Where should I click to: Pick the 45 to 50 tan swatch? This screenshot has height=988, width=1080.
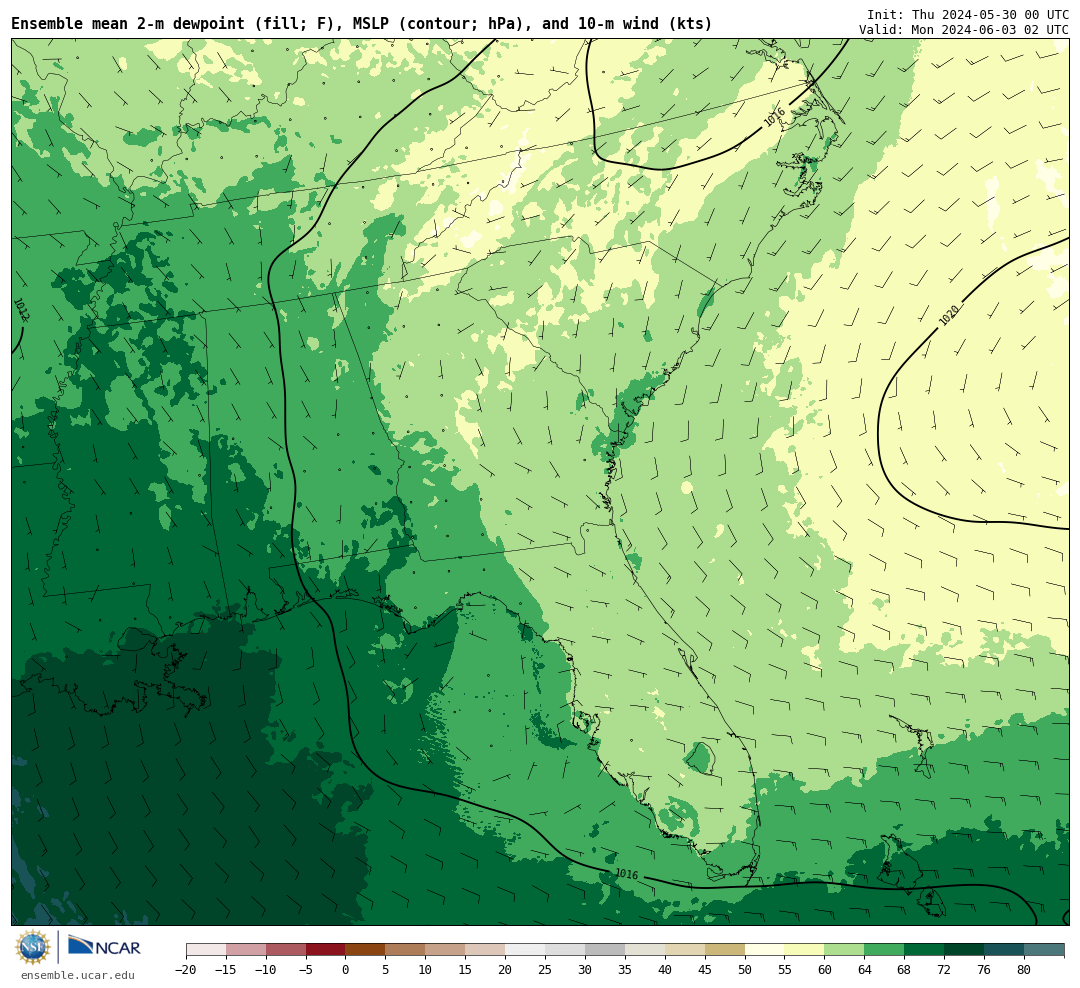pos(725,950)
